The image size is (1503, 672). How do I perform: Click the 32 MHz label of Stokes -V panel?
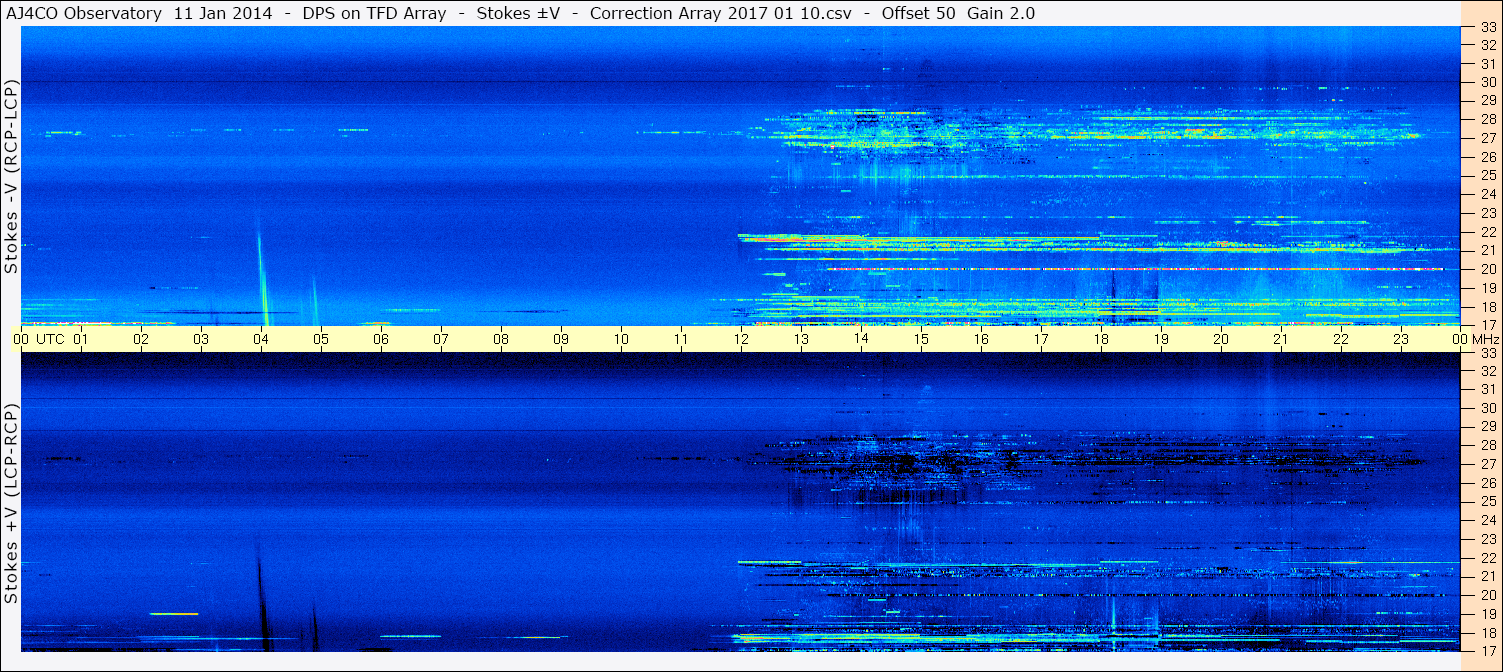pyautogui.click(x=1488, y=45)
